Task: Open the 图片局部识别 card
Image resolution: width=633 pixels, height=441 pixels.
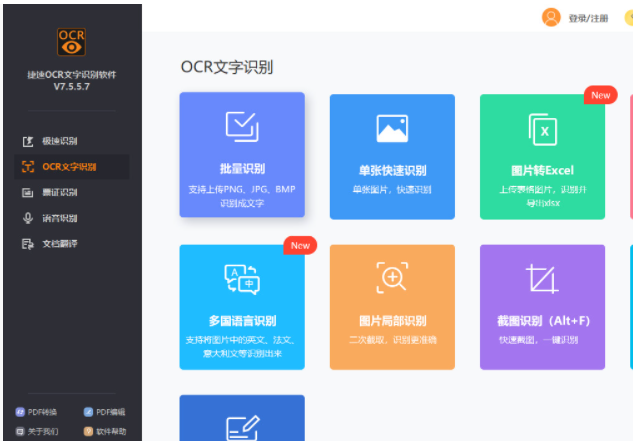Action: [x=392, y=307]
